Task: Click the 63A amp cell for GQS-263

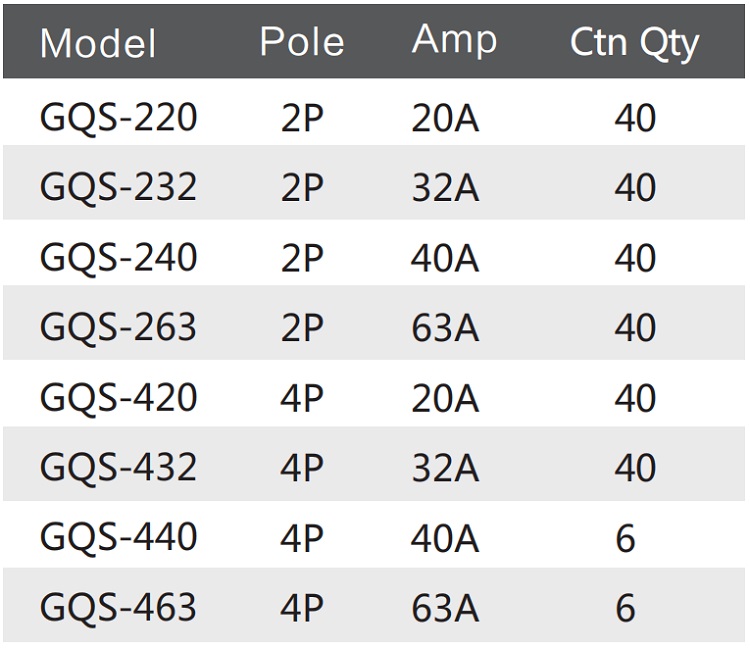Action: pyautogui.click(x=445, y=329)
